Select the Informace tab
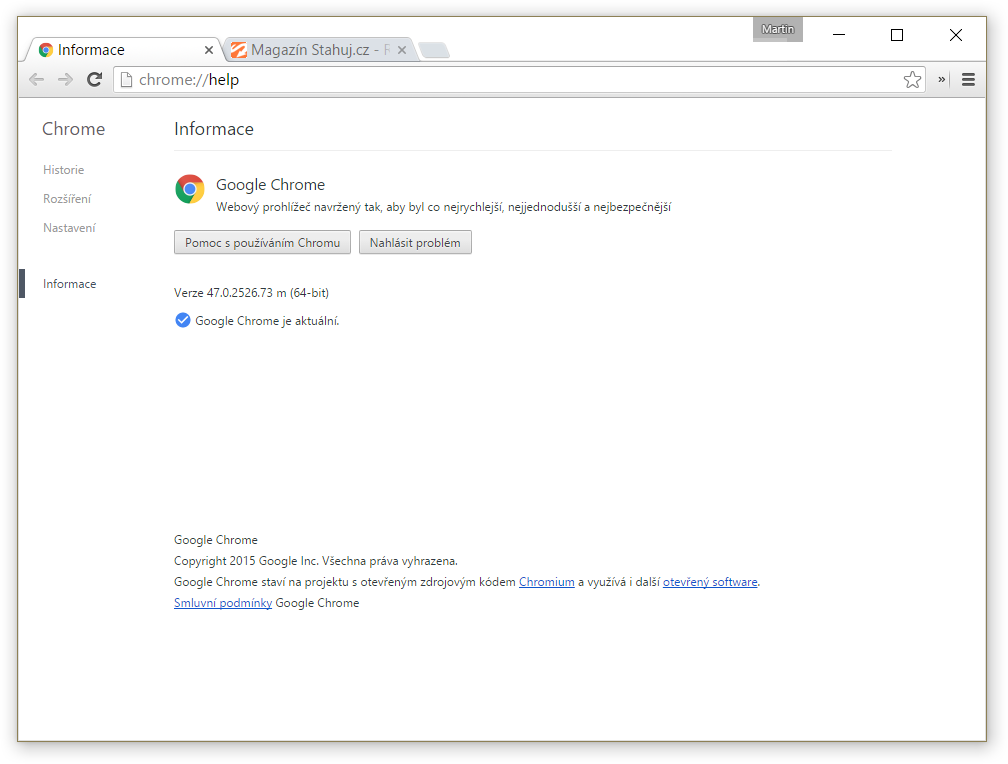 (x=123, y=50)
